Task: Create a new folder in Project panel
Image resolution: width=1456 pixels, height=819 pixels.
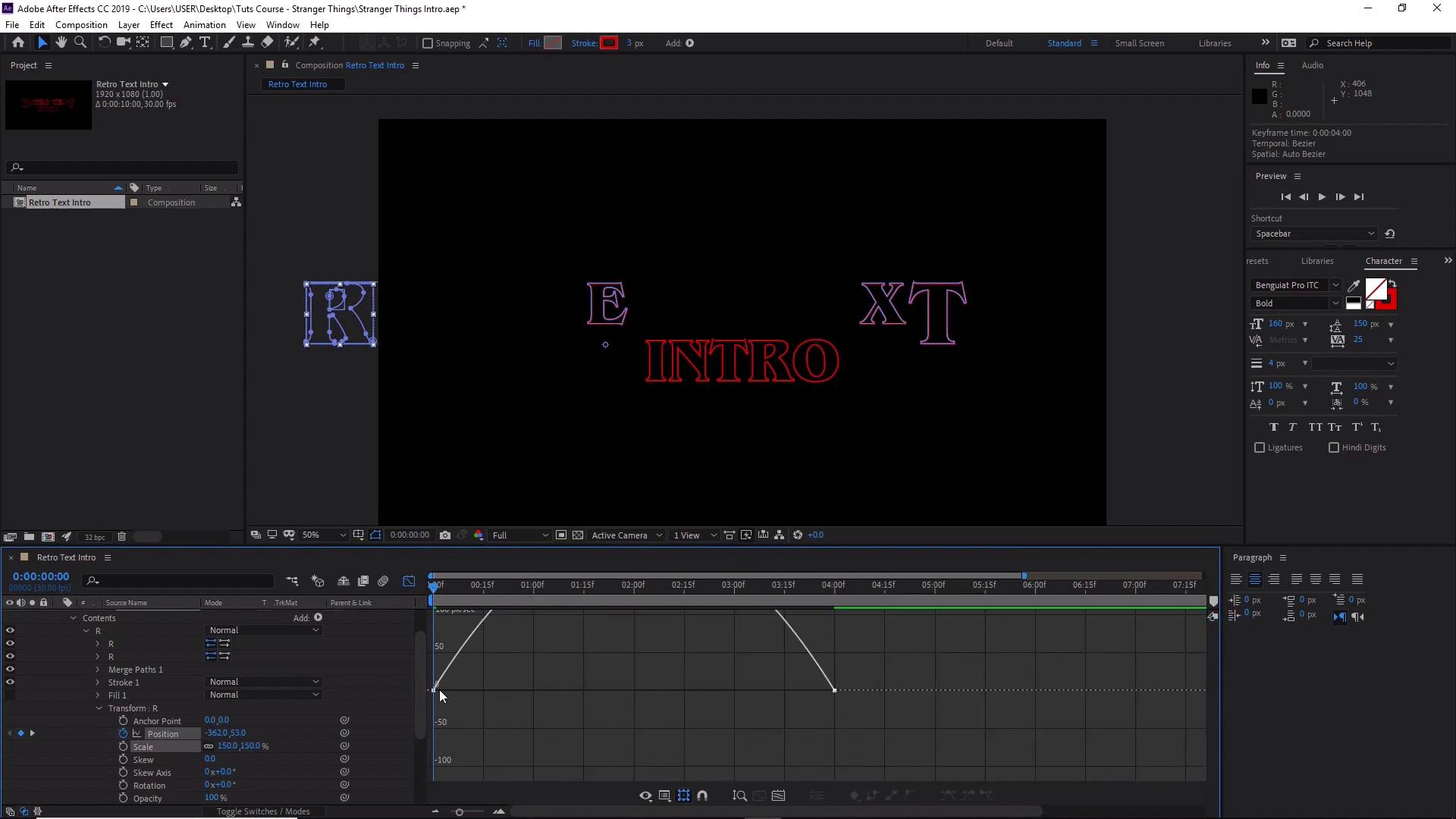Action: pos(29,537)
